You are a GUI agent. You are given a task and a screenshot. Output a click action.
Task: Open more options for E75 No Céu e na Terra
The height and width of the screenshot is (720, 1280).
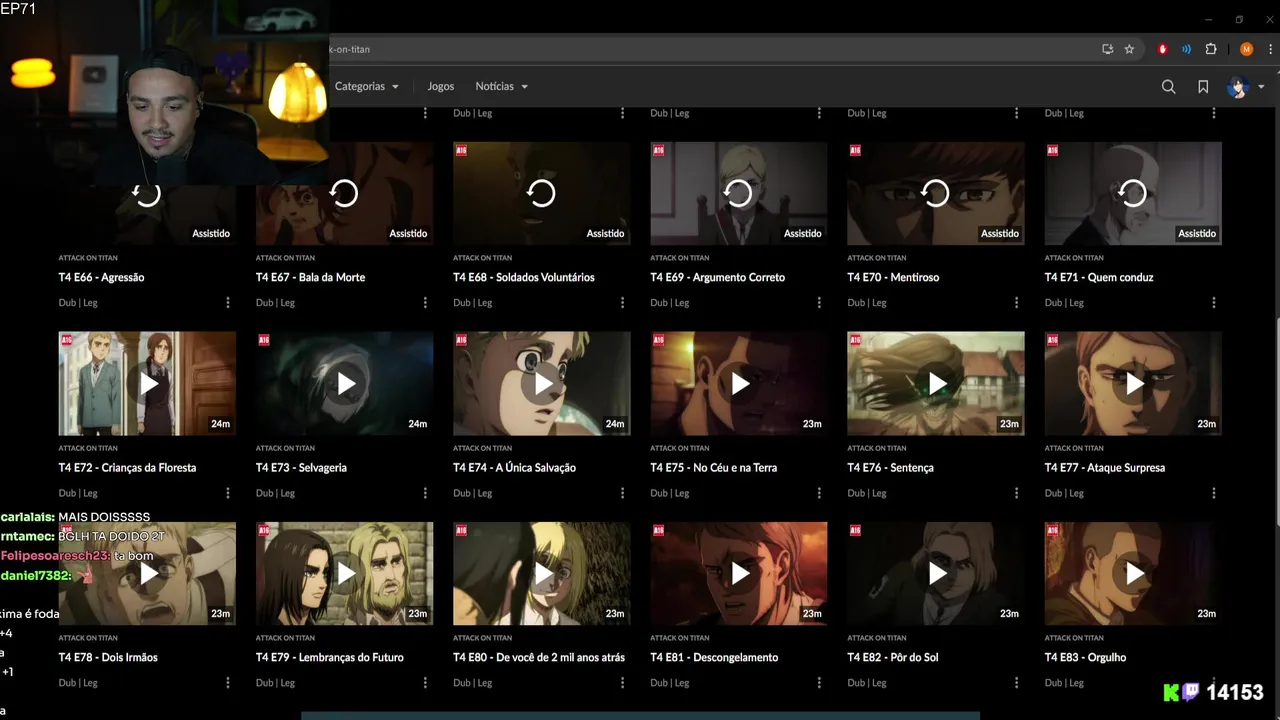[819, 493]
